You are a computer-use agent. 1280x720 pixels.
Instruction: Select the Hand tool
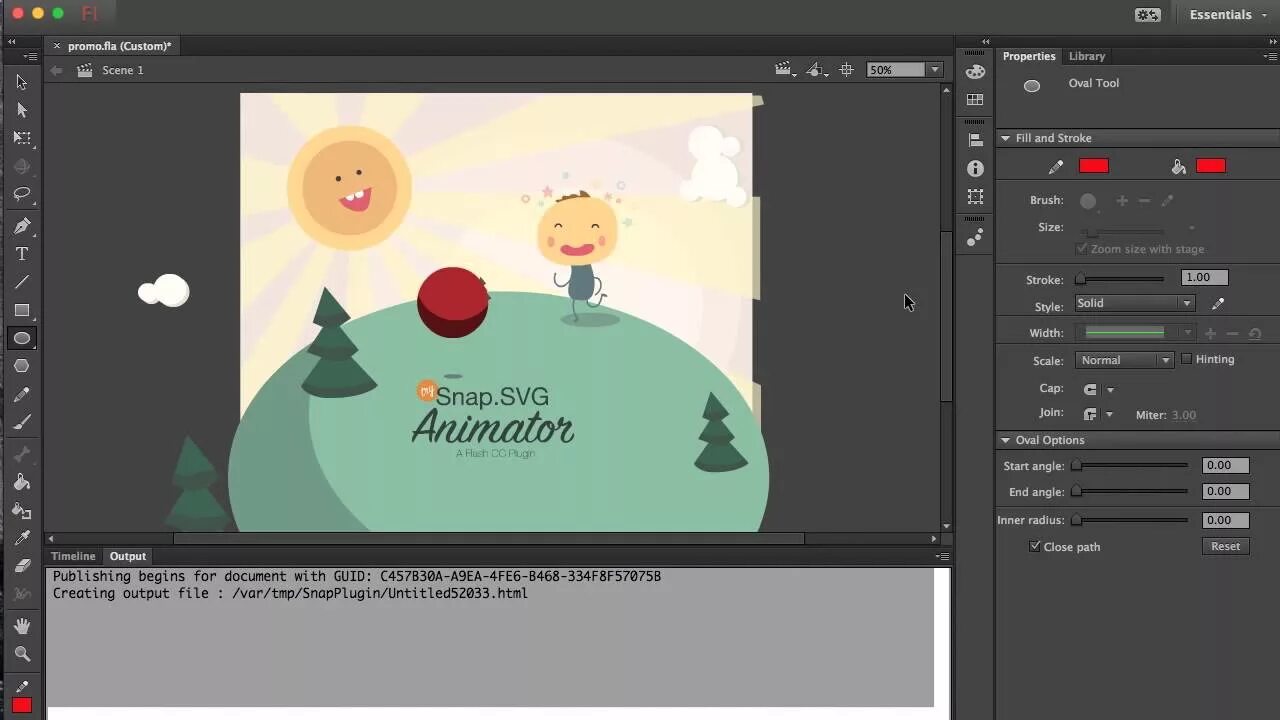tap(22, 626)
